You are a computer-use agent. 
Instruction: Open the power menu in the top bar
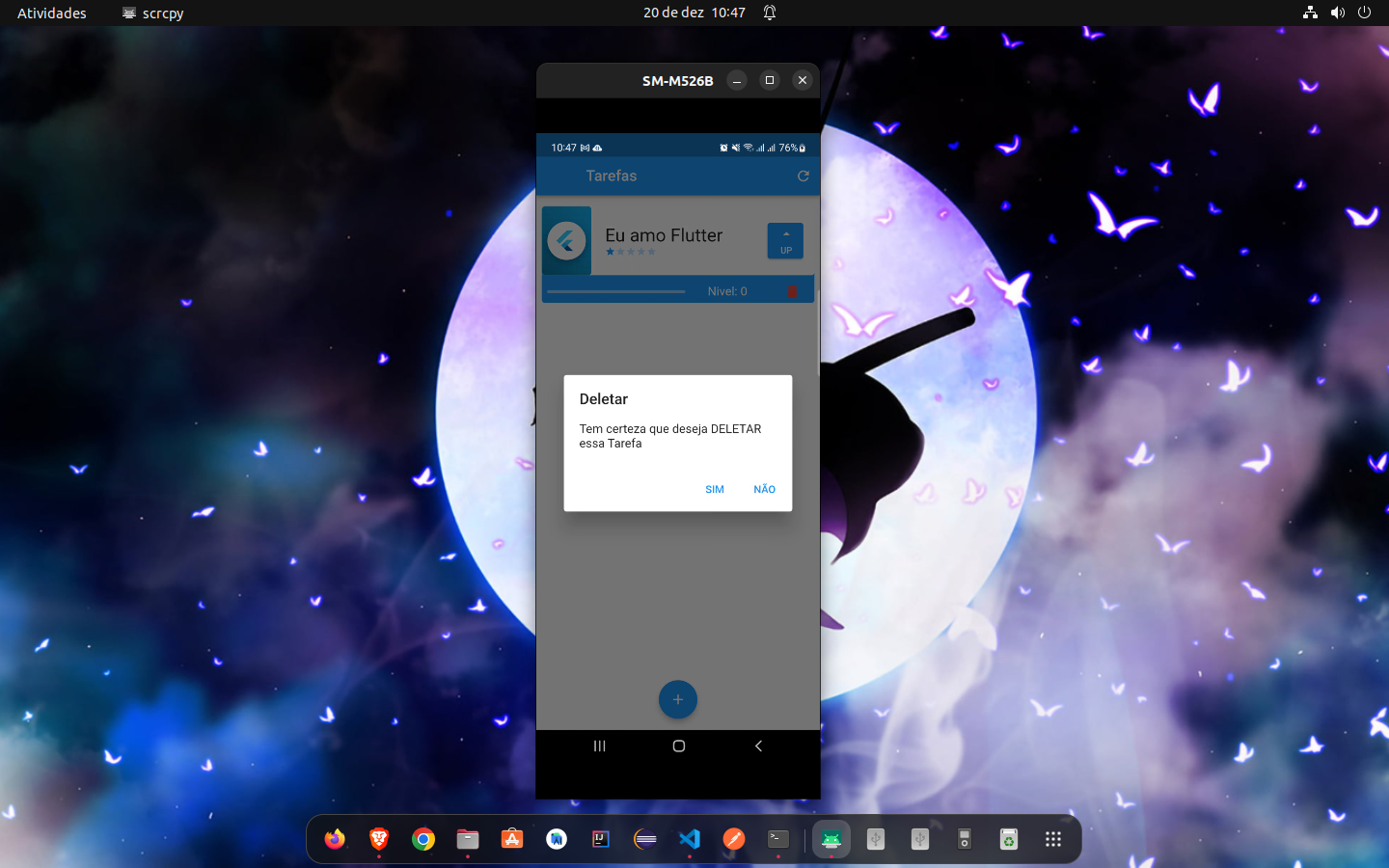(x=1365, y=13)
